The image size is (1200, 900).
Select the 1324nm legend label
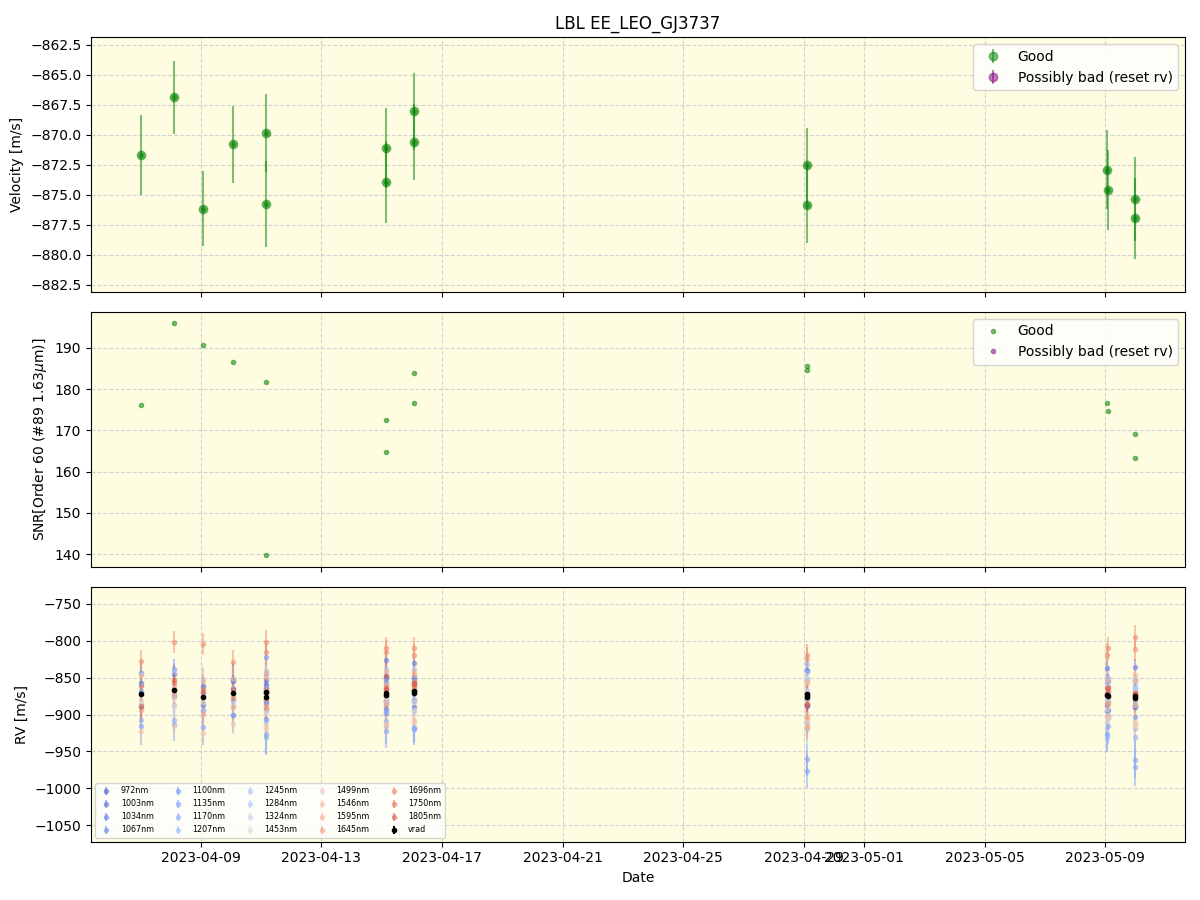click(281, 816)
